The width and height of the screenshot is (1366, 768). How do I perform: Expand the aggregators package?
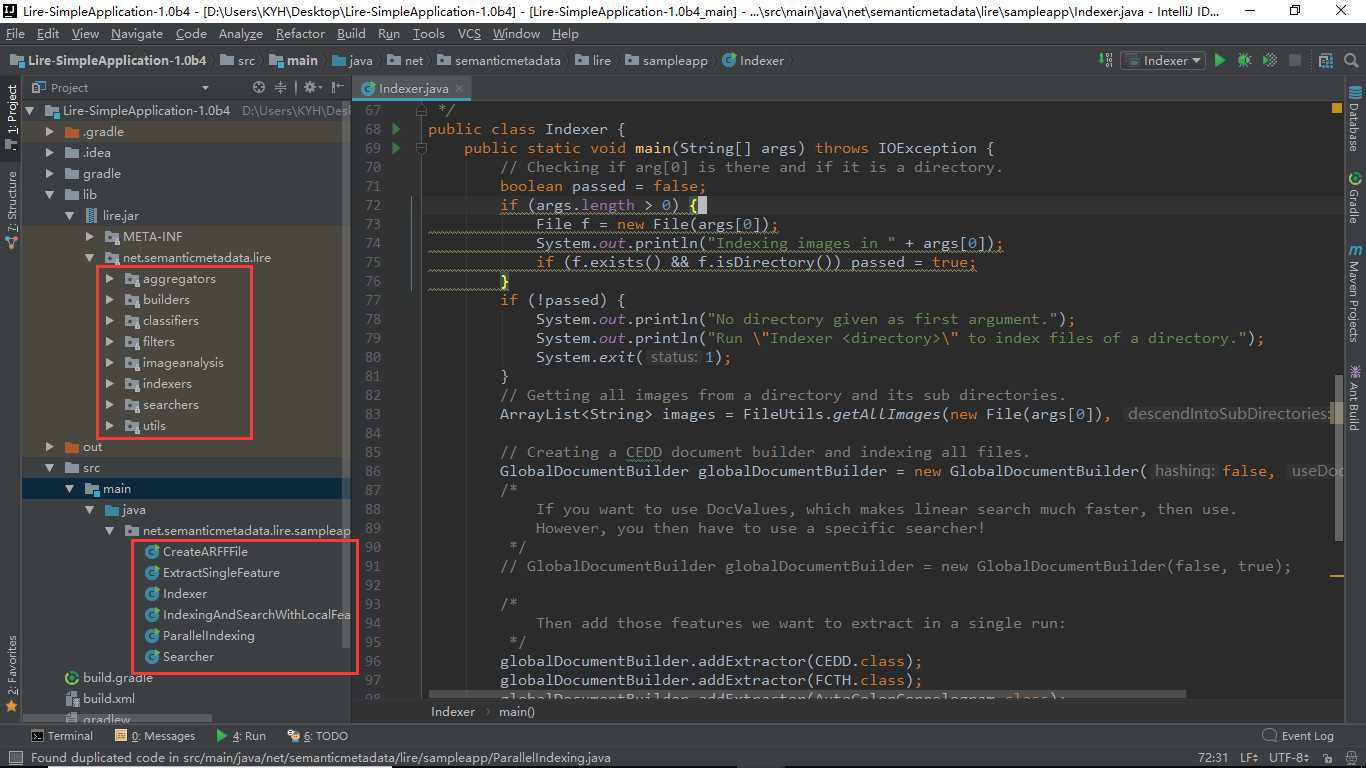110,278
